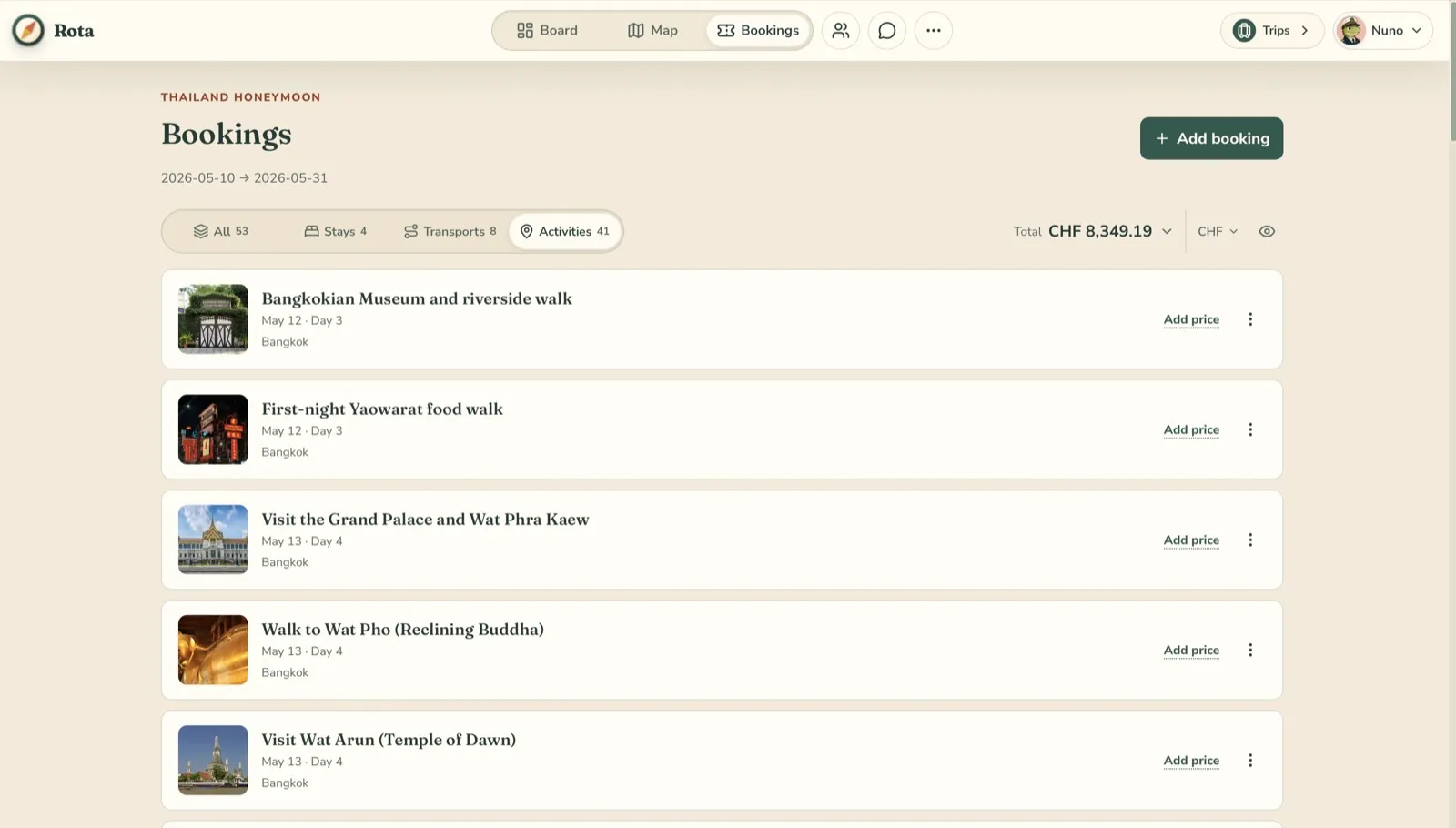The image size is (1456, 828).
Task: Add price for First-night Yaowarat food walk
Action: [1191, 429]
